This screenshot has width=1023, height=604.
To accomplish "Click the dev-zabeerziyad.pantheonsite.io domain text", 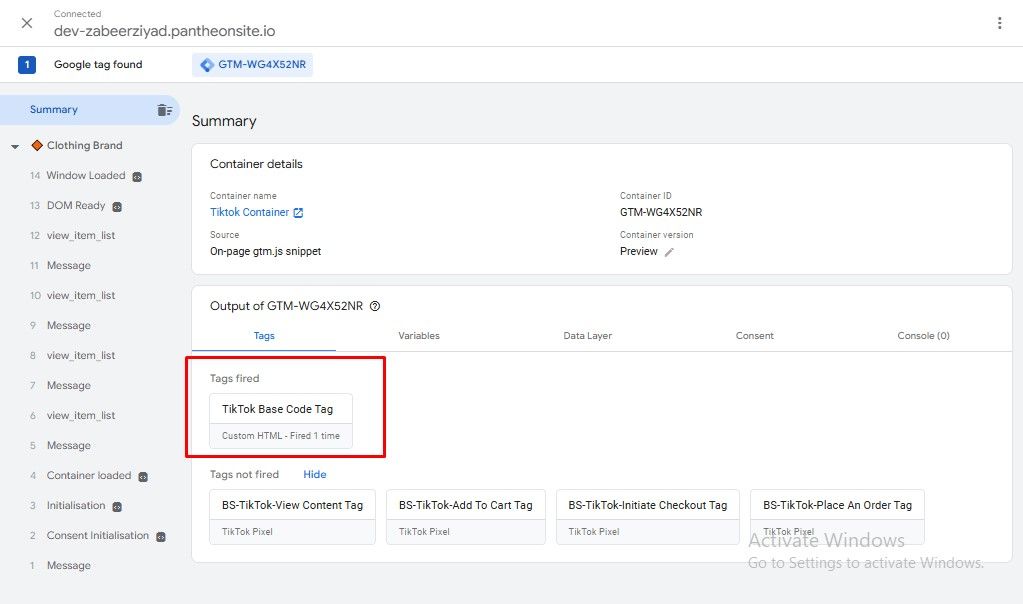I will click(164, 31).
